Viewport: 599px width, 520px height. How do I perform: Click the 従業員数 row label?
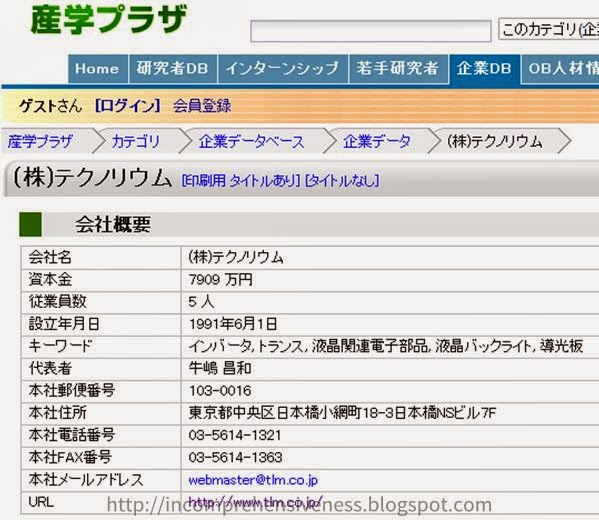point(58,302)
